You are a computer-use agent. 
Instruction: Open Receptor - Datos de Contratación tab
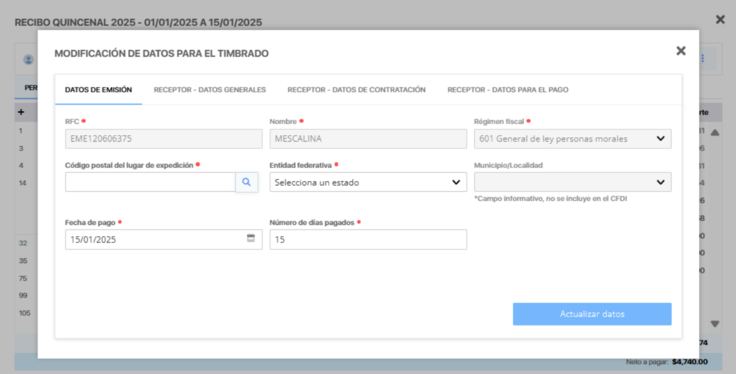point(357,90)
